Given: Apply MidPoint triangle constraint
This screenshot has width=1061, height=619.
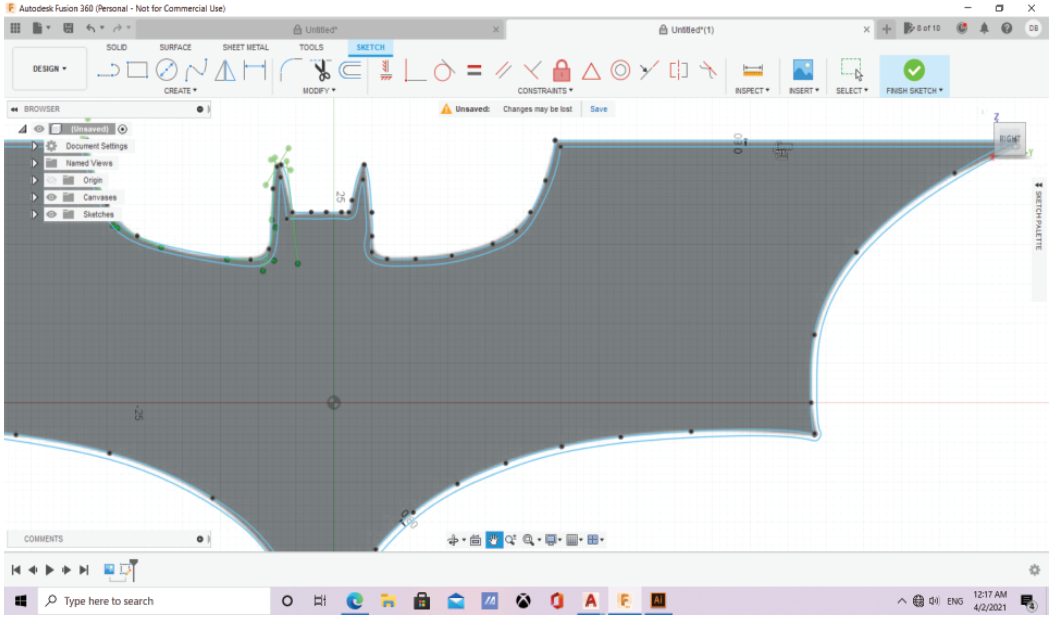Looking at the screenshot, I should (x=591, y=70).
